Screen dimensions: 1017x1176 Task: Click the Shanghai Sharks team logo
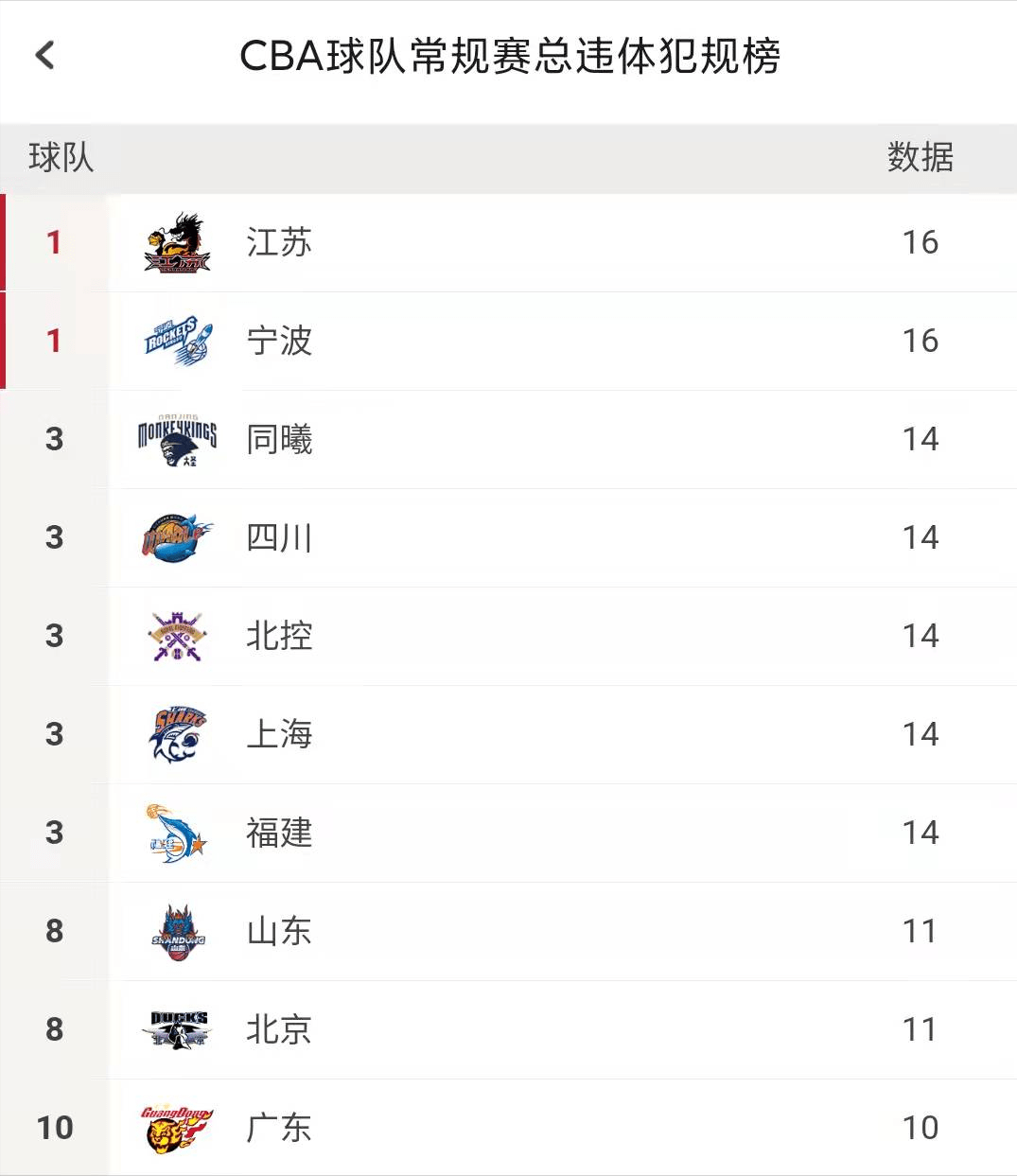click(x=177, y=735)
